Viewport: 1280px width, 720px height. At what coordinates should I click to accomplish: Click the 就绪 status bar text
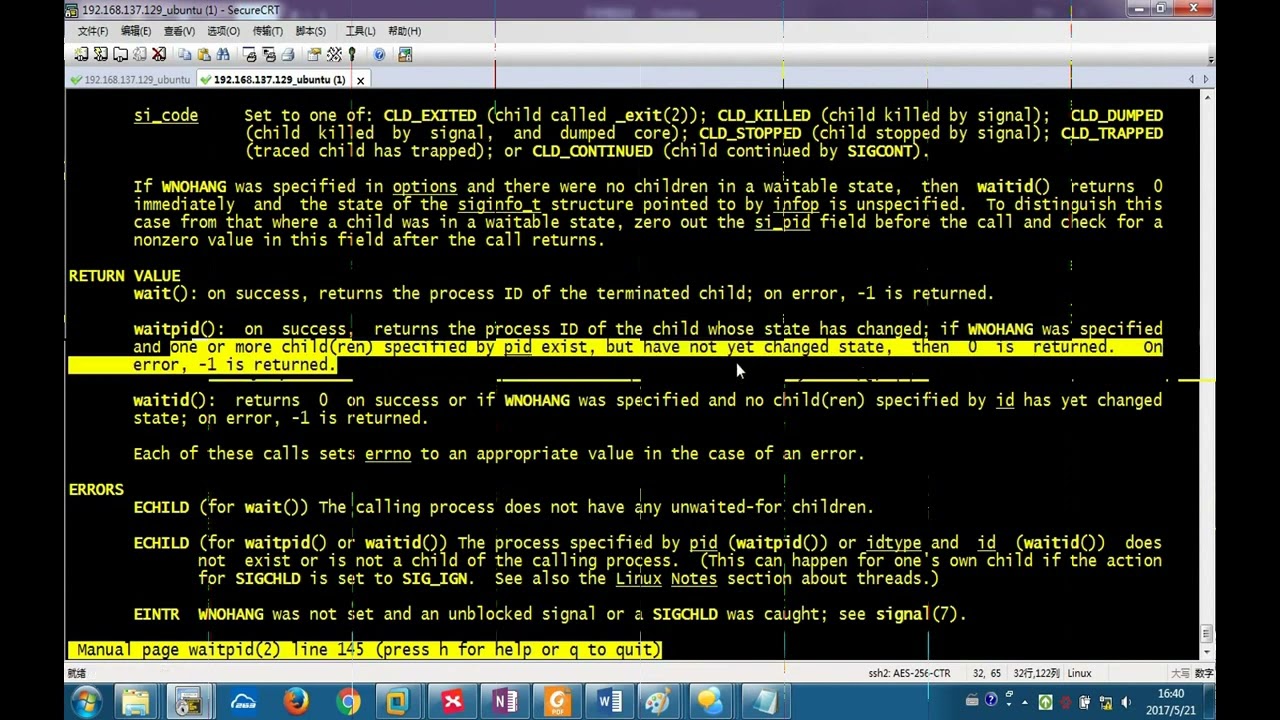(x=78, y=674)
